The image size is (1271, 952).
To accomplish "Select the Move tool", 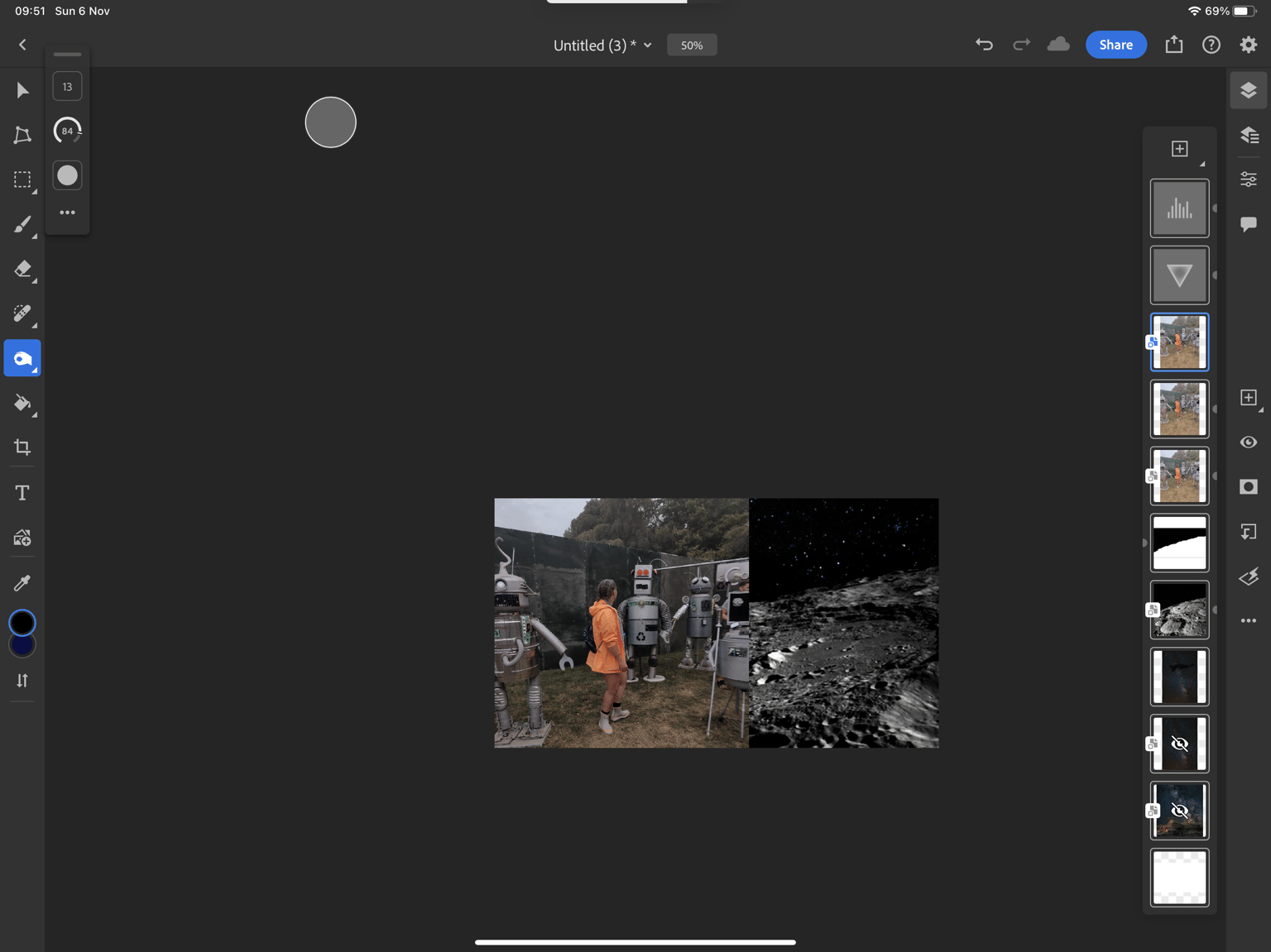I will click(x=22, y=90).
